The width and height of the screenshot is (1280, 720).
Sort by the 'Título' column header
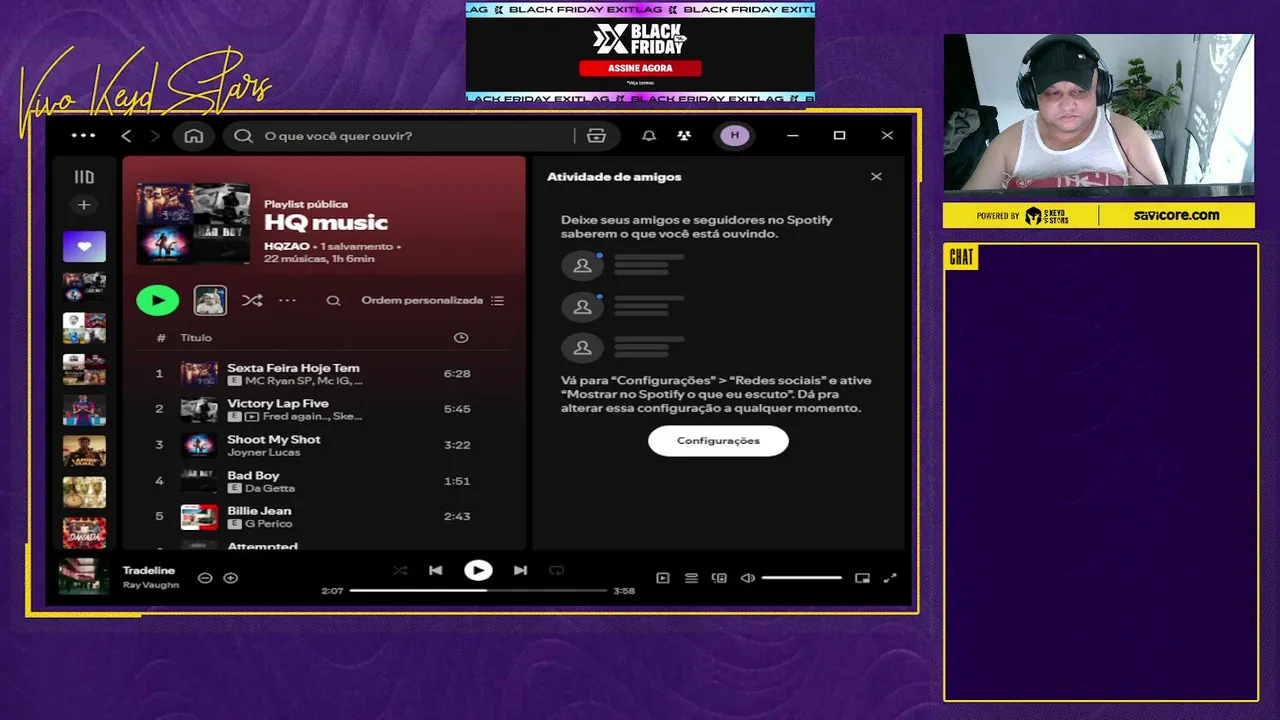[x=196, y=338]
